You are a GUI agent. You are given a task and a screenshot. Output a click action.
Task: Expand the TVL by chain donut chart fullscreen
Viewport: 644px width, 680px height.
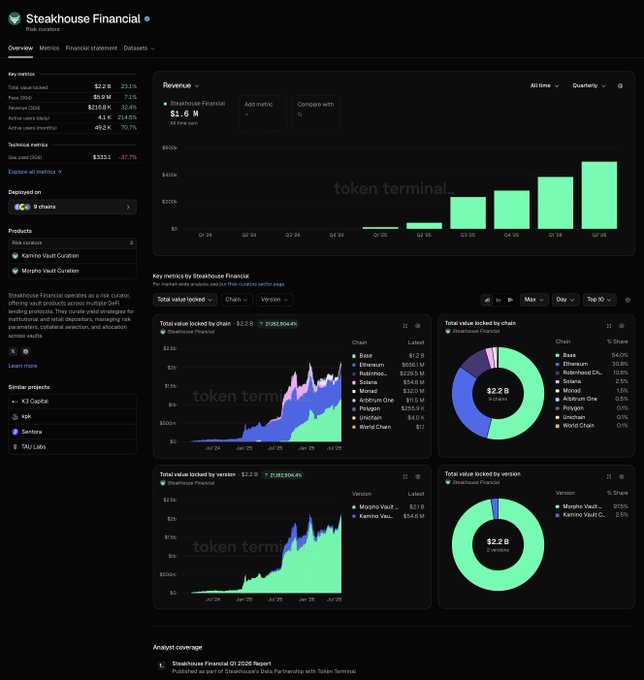pyautogui.click(x=609, y=325)
